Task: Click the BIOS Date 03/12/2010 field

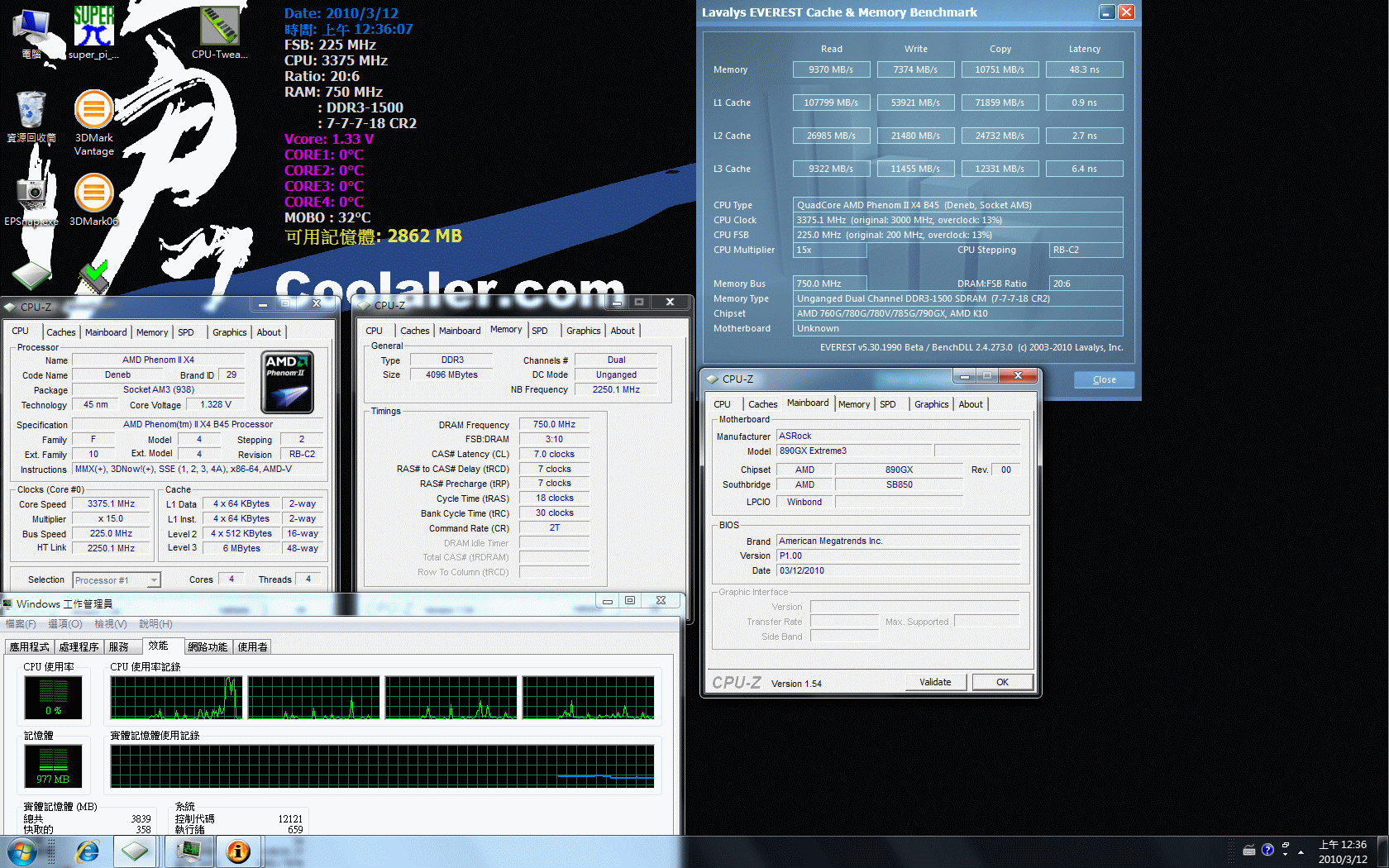Action: (898, 570)
